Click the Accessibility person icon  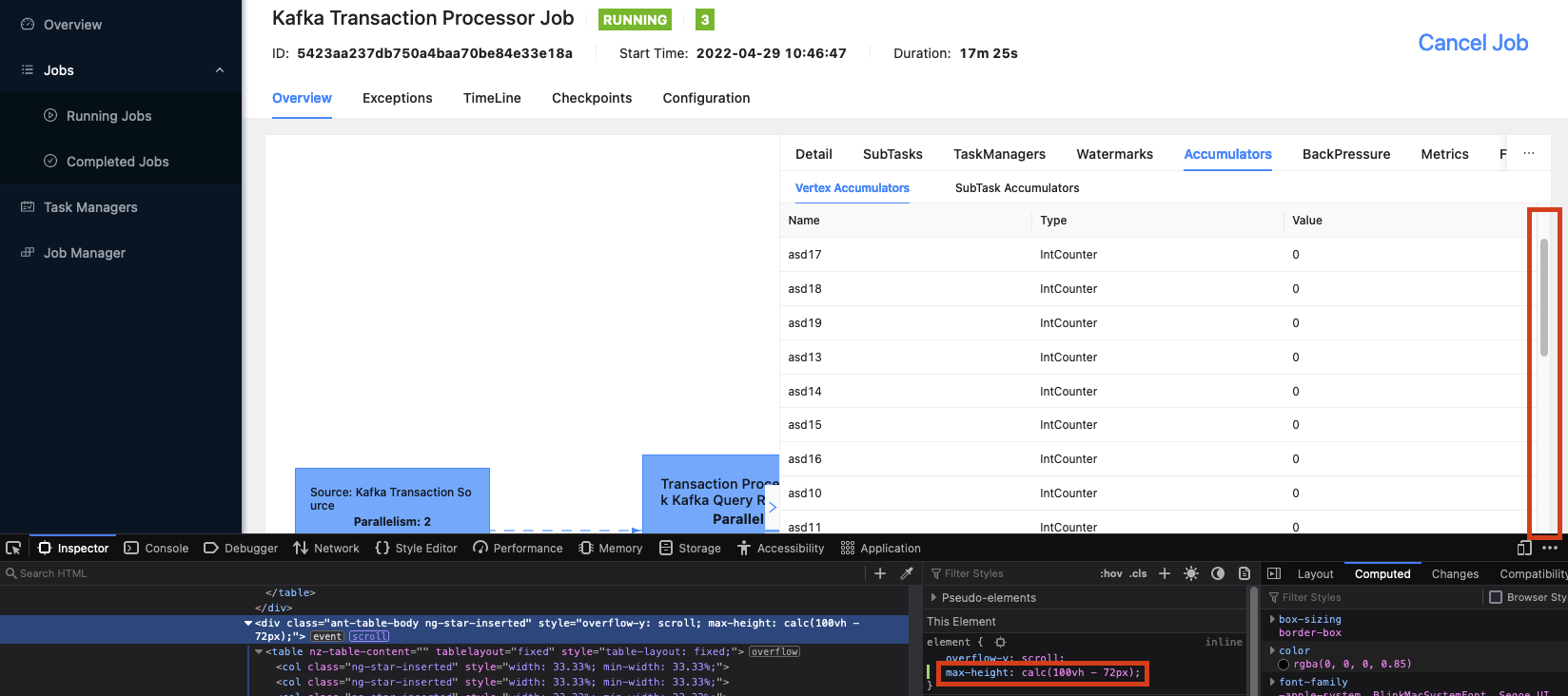tap(744, 548)
